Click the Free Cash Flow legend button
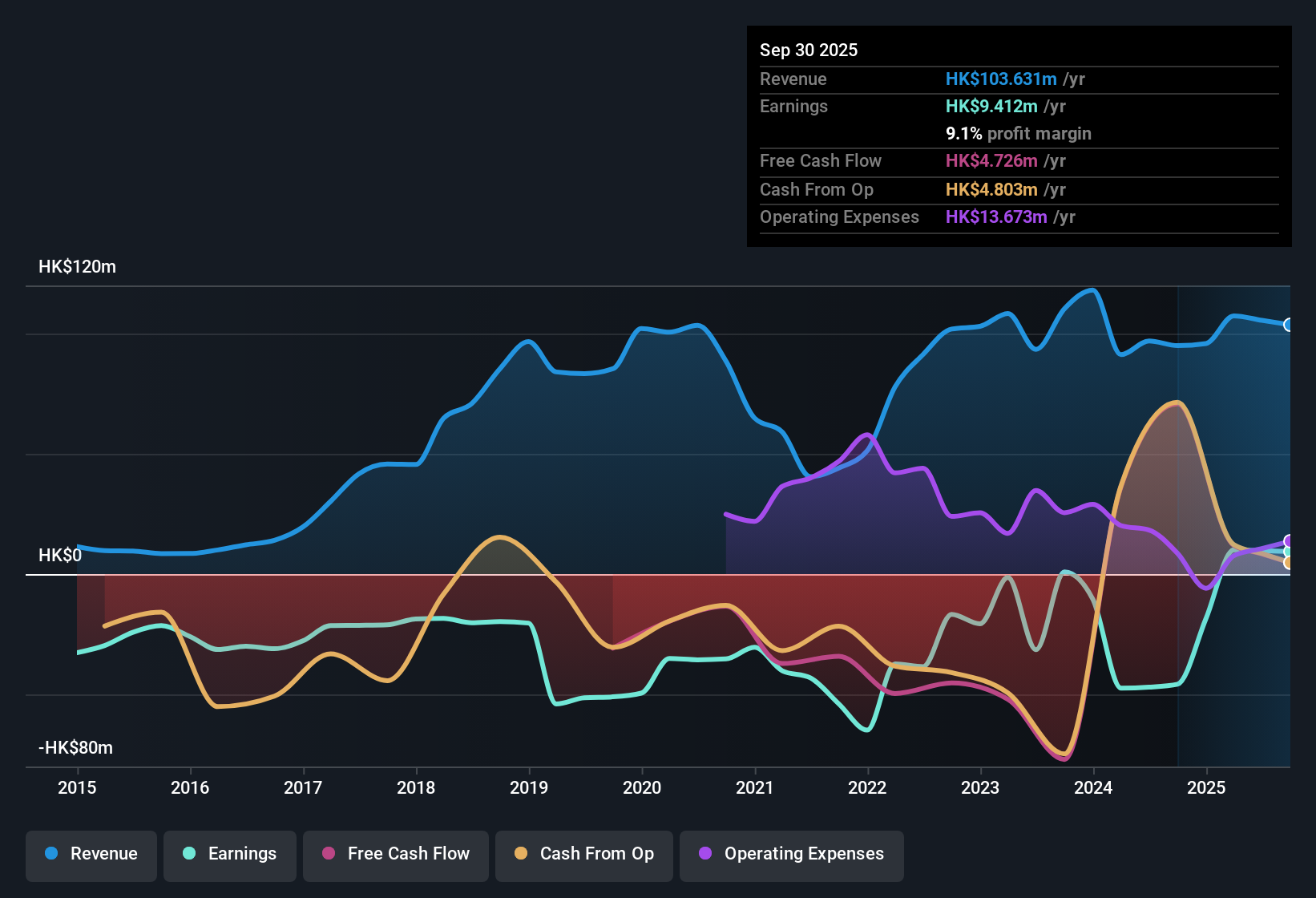Viewport: 1316px width, 898px height. 395,854
